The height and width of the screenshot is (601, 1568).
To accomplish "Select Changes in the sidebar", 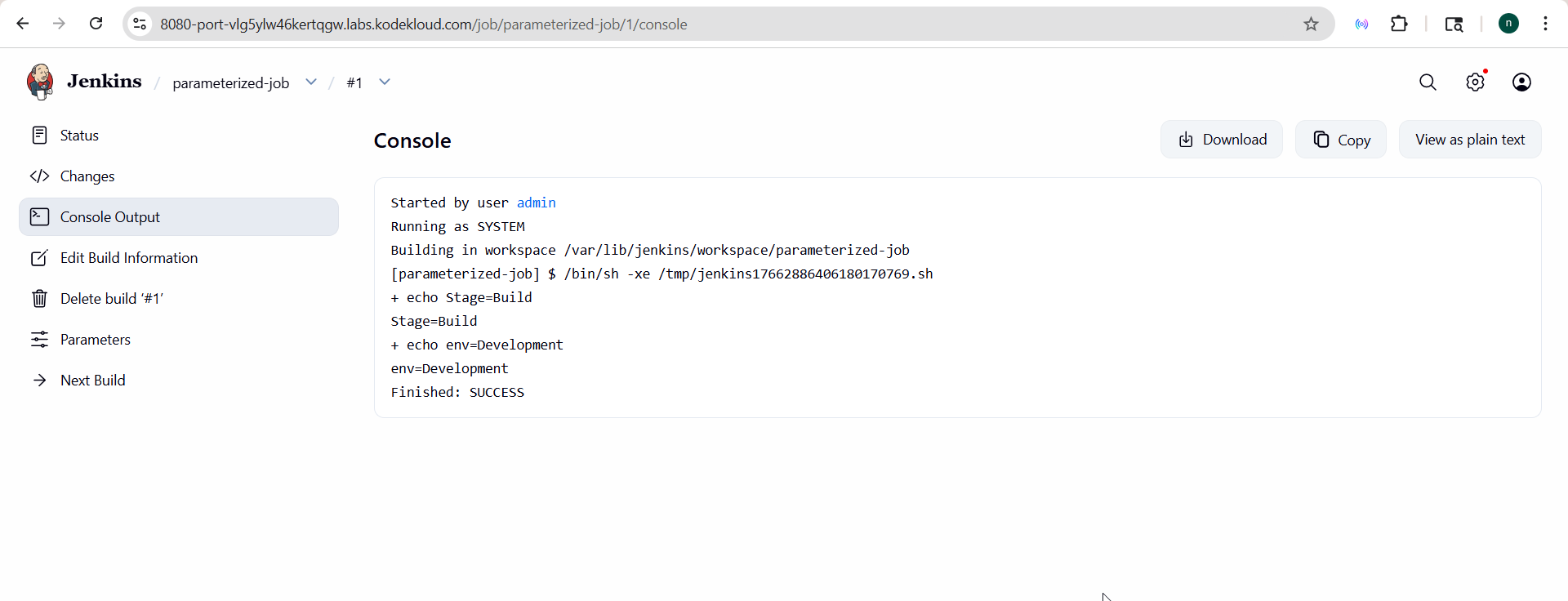I will (x=87, y=176).
